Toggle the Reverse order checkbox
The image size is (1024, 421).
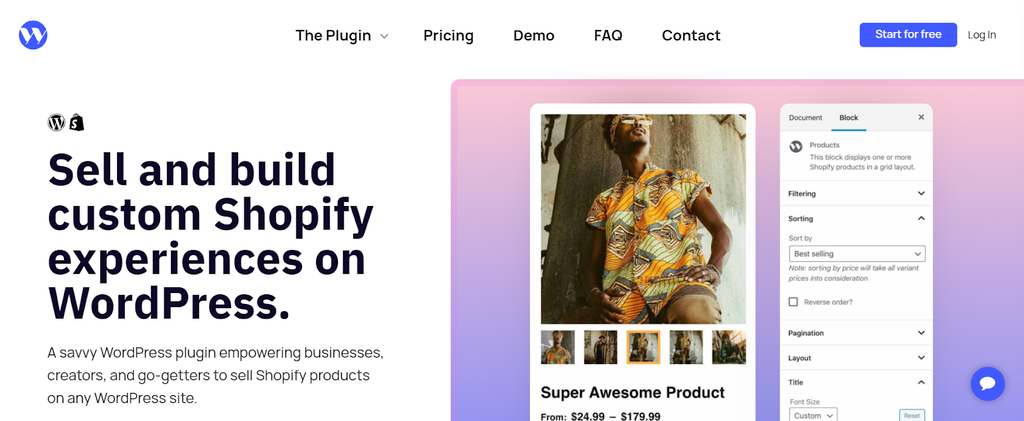tap(793, 301)
